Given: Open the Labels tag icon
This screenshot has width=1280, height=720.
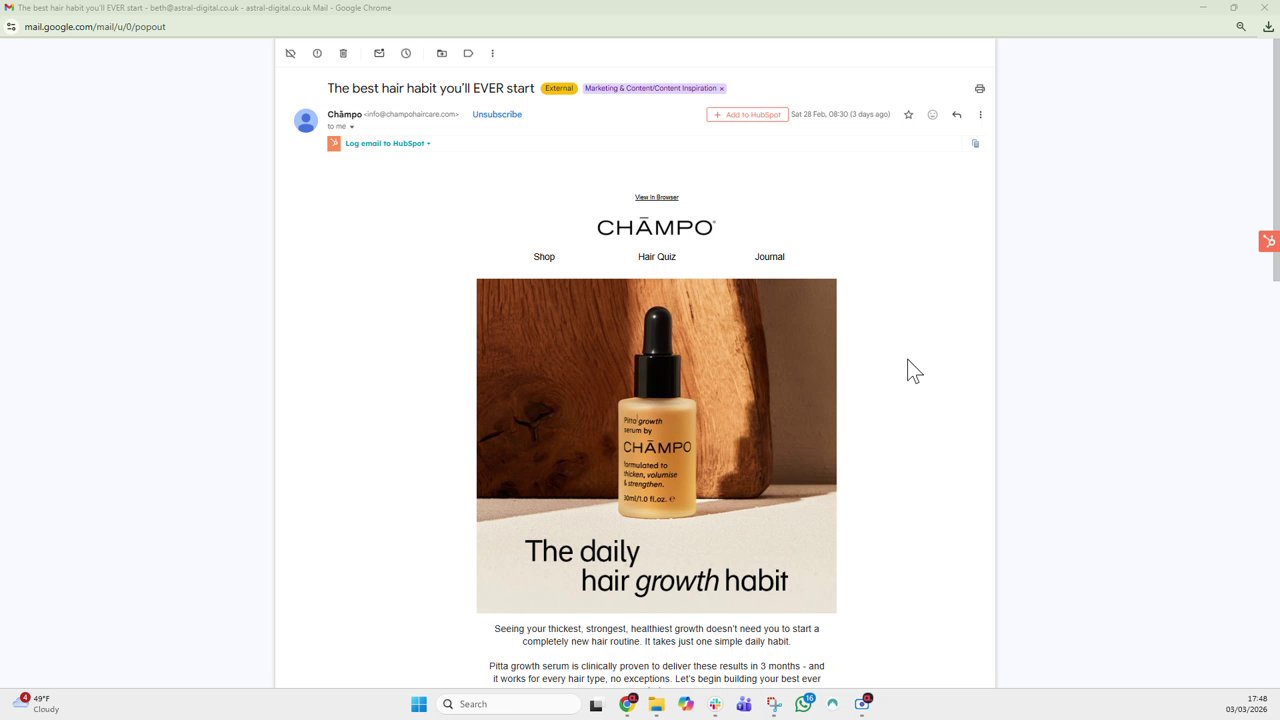Looking at the screenshot, I should pos(468,53).
